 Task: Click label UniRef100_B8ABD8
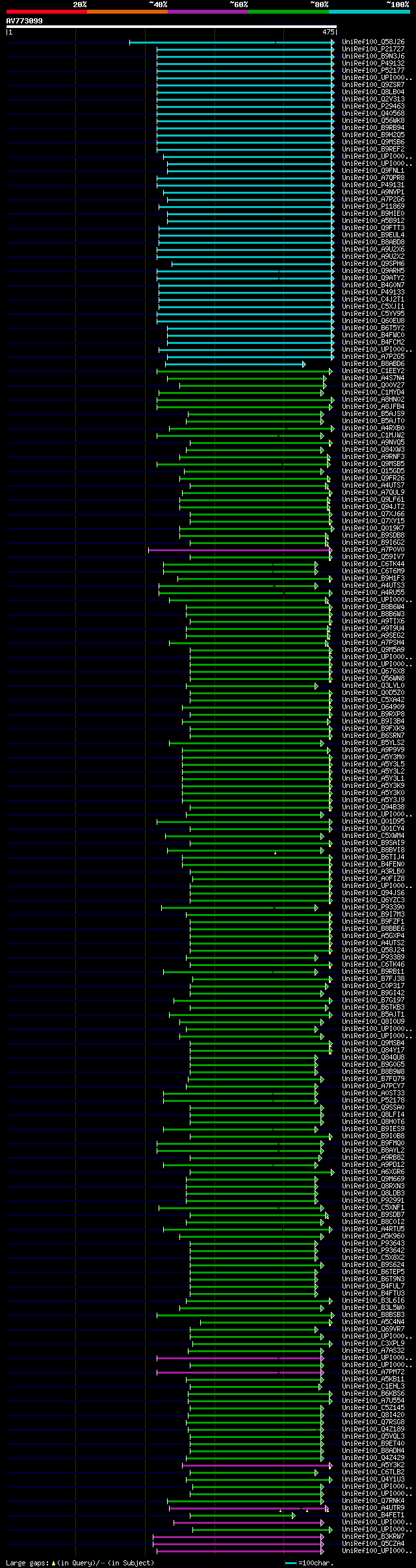point(373,242)
